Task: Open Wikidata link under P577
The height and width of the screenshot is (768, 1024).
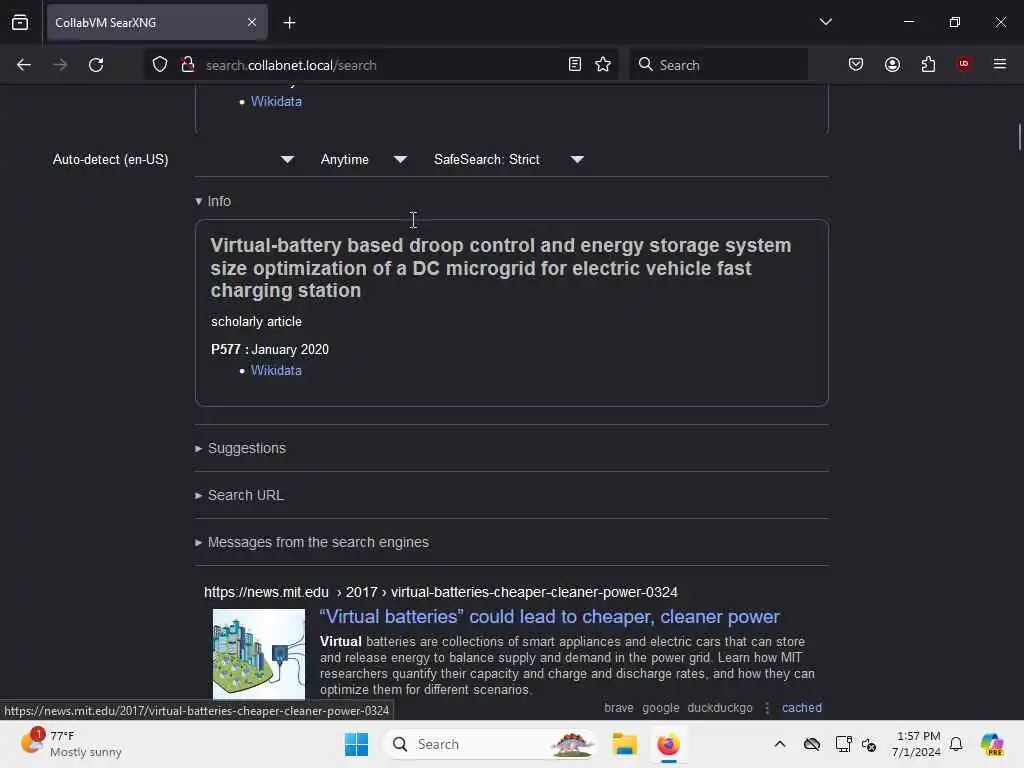Action: (x=276, y=370)
